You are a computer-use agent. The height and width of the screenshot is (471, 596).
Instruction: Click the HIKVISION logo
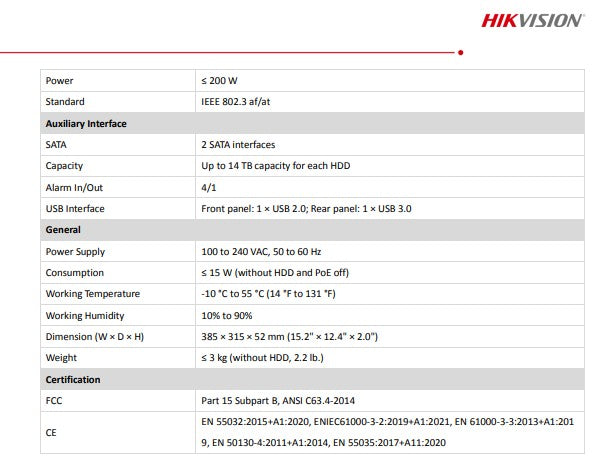click(x=532, y=21)
